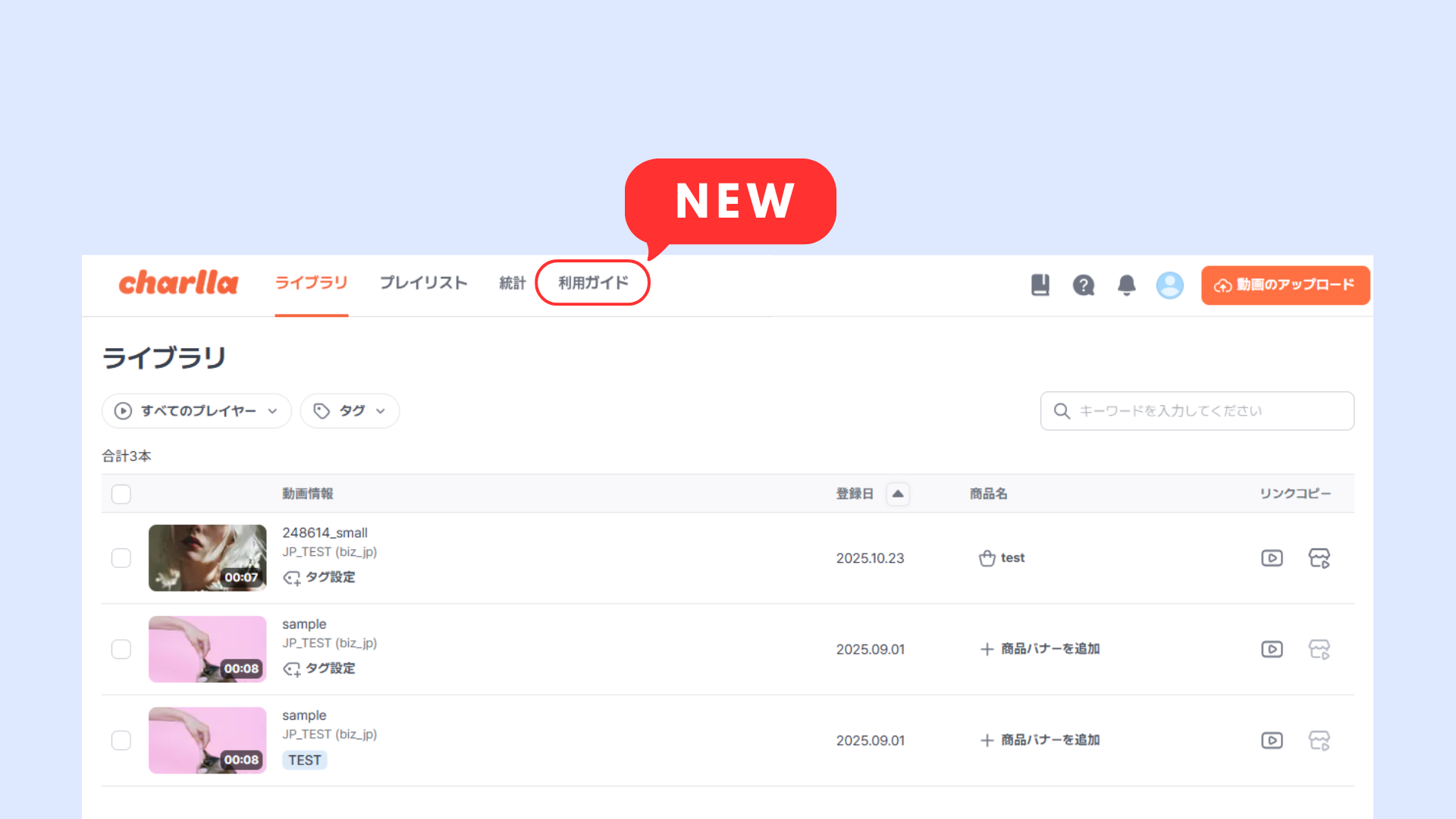Check the 248614_small video checkbox
1456x819 pixels.
point(121,558)
